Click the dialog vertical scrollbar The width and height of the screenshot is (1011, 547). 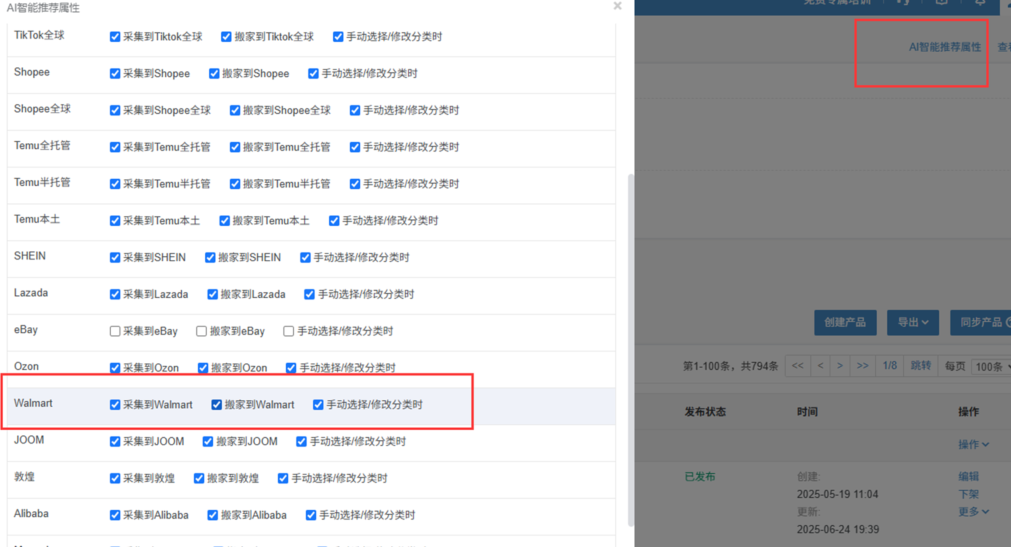click(631, 350)
